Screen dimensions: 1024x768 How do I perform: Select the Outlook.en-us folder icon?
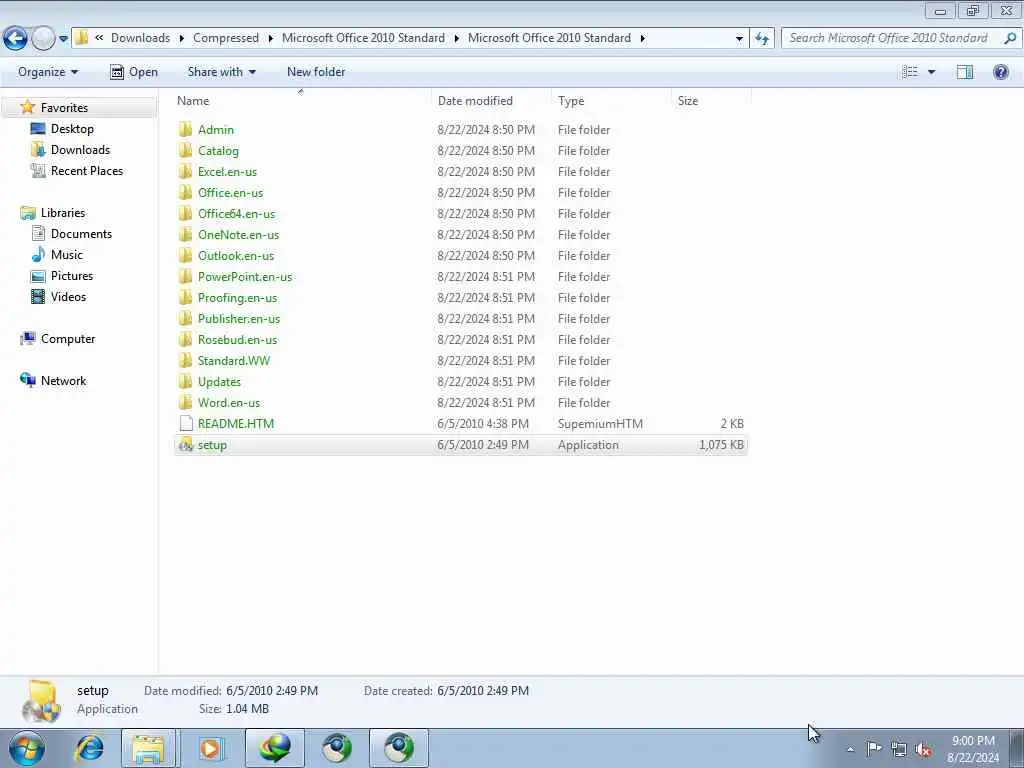185,255
